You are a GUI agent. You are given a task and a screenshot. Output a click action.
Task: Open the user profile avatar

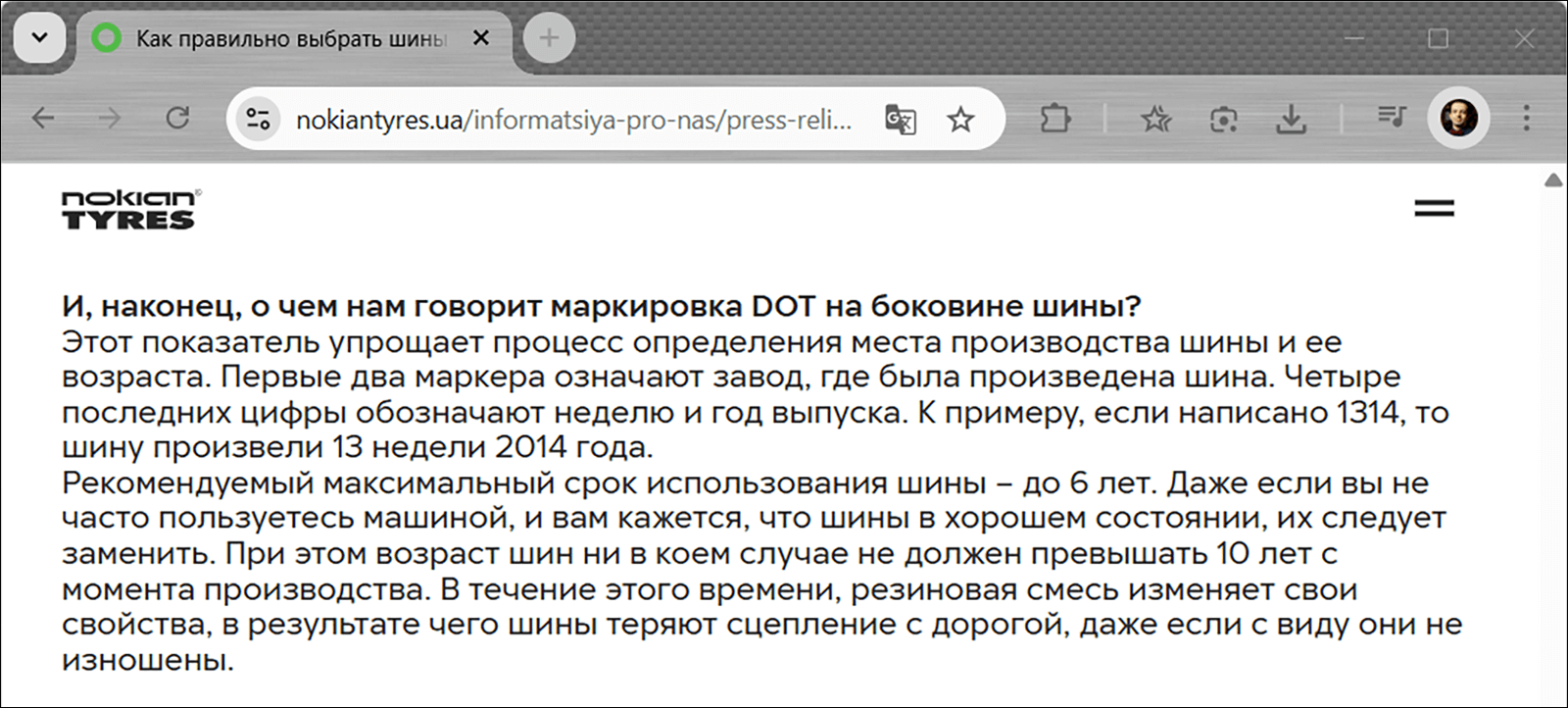click(1459, 119)
